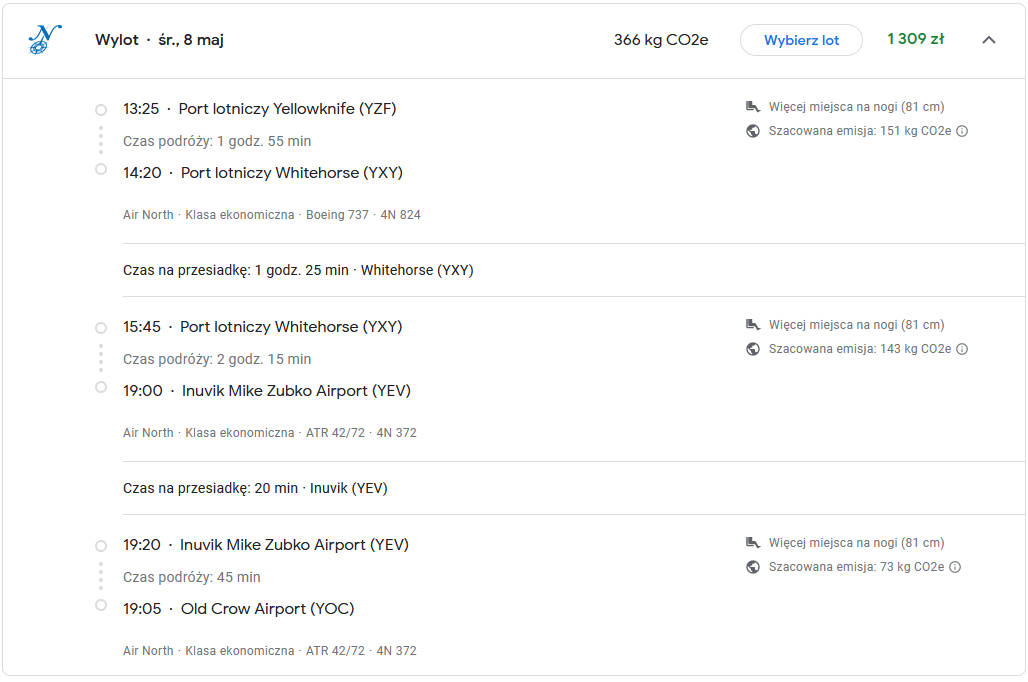Click legroom seat icon for Whitehorse–Inuvik flight

pos(753,325)
